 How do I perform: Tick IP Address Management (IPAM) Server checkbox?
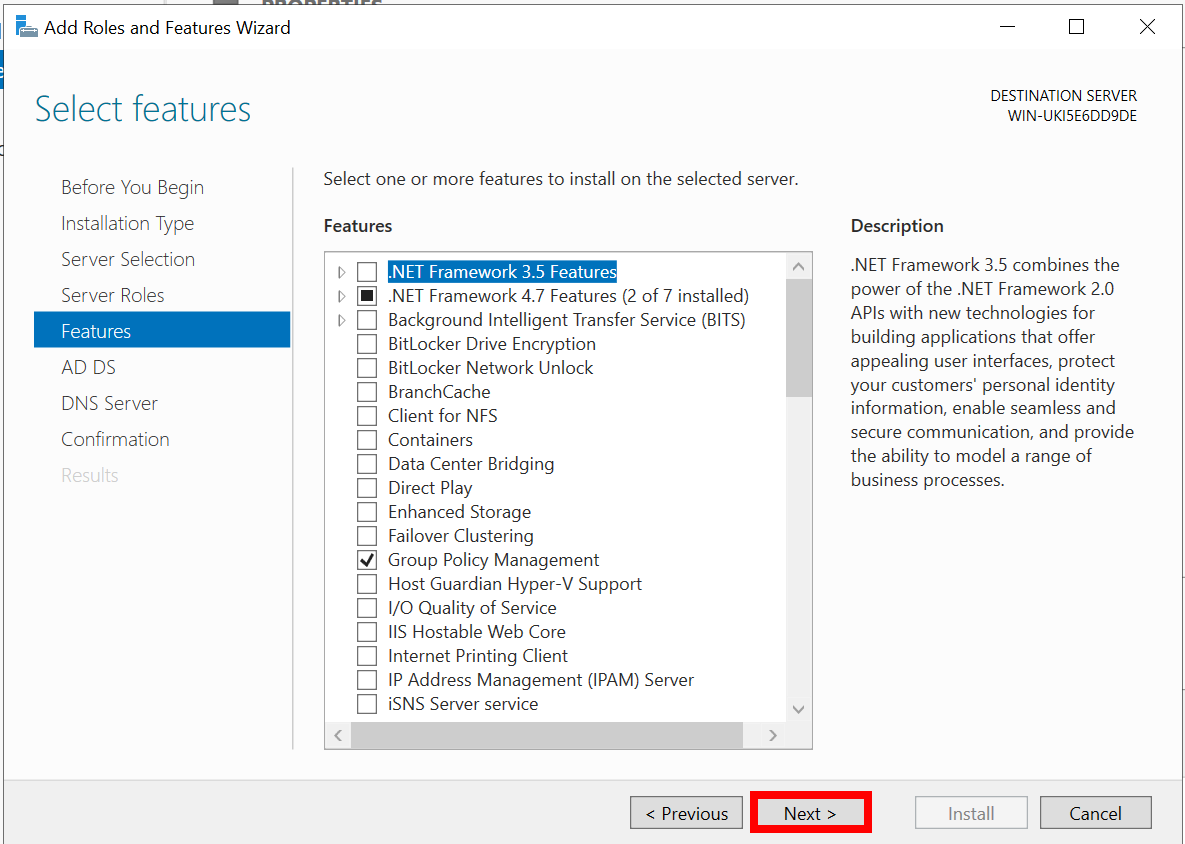[x=367, y=680]
